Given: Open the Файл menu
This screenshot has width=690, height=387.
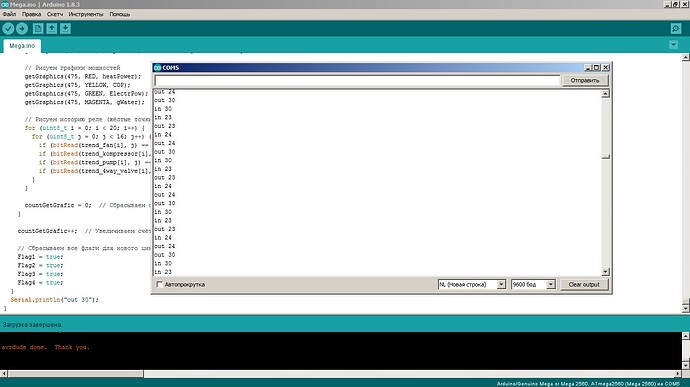Looking at the screenshot, I should [9, 14].
